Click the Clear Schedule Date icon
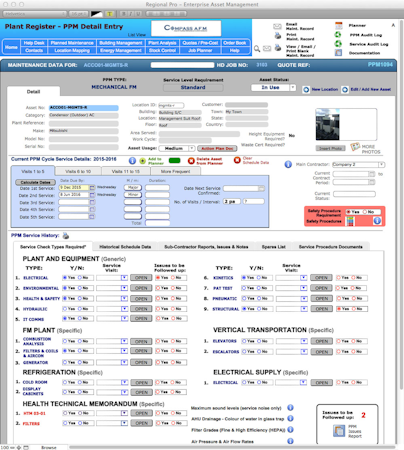 (237, 160)
